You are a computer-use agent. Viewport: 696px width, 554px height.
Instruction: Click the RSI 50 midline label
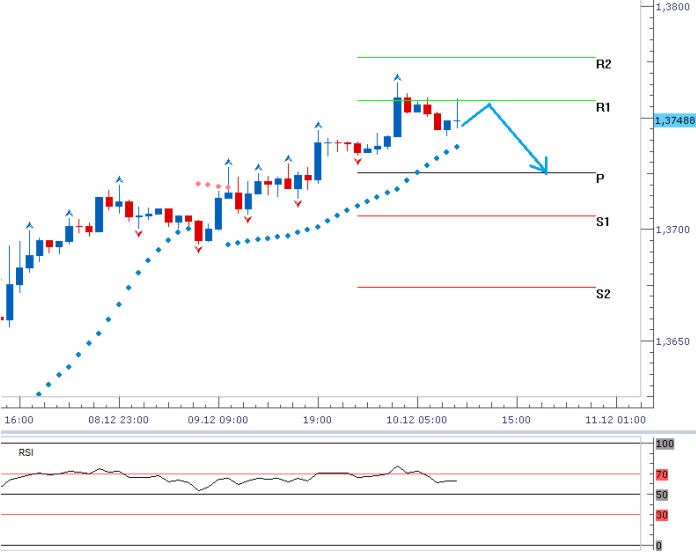pyautogui.click(x=662, y=495)
